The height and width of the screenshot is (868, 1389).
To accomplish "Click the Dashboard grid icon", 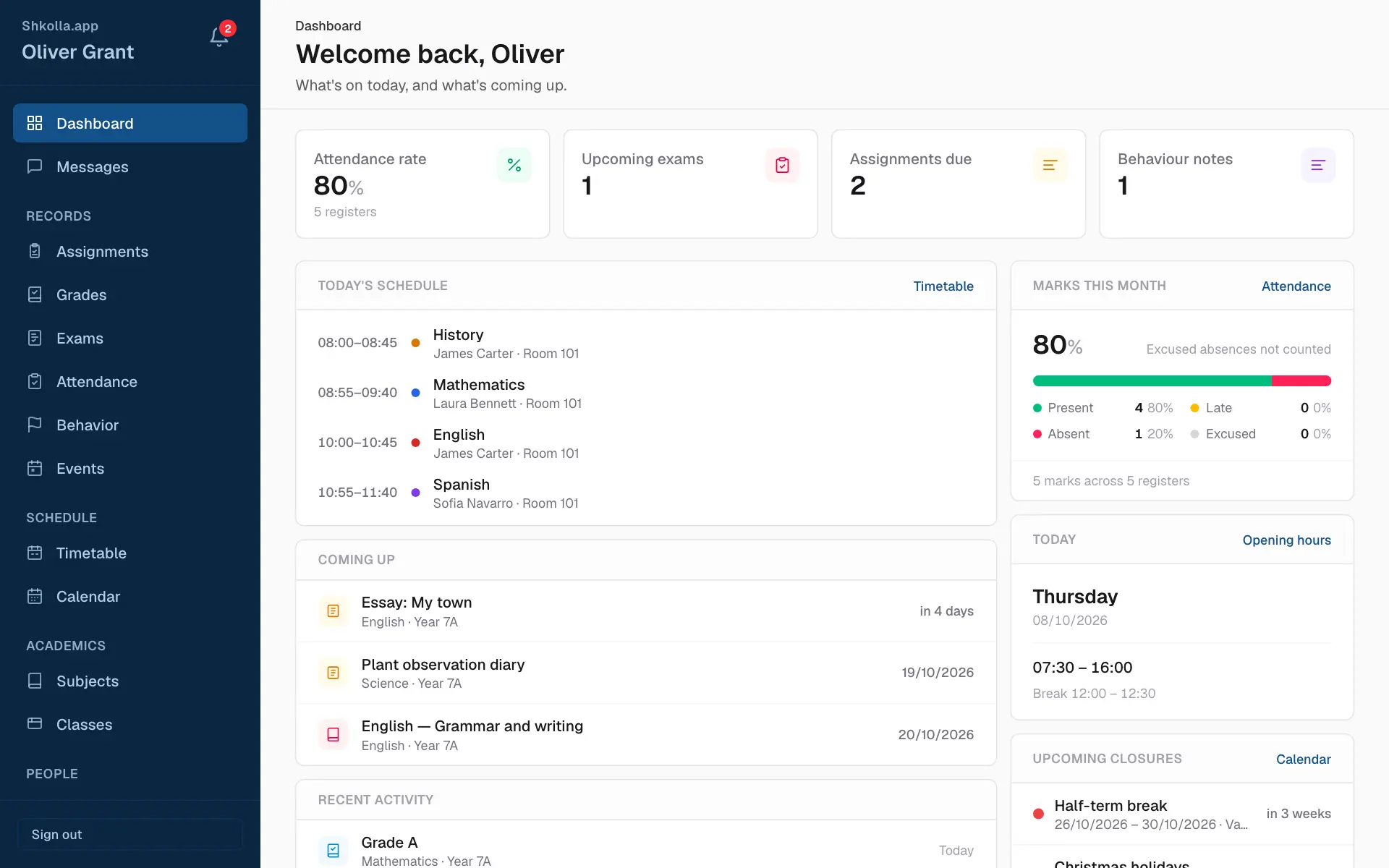I will click(35, 123).
